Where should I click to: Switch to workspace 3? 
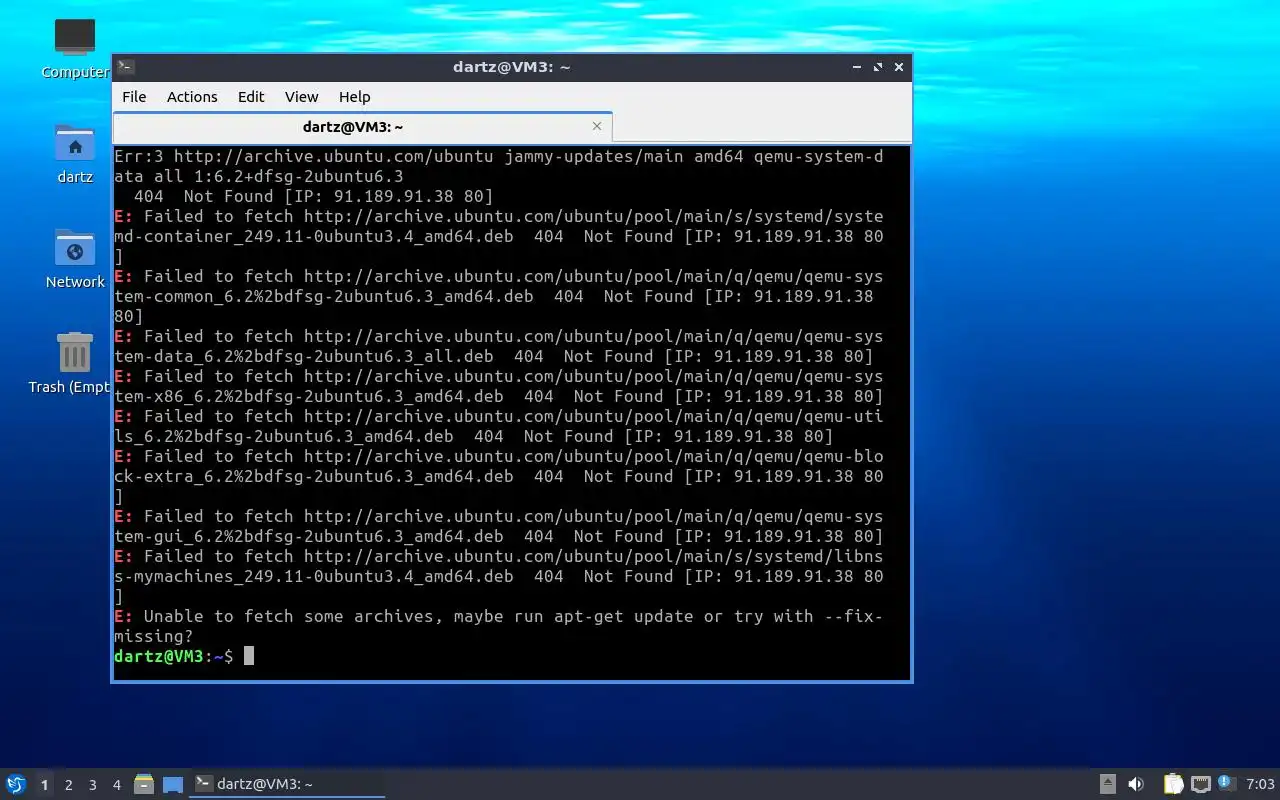pos(92,785)
